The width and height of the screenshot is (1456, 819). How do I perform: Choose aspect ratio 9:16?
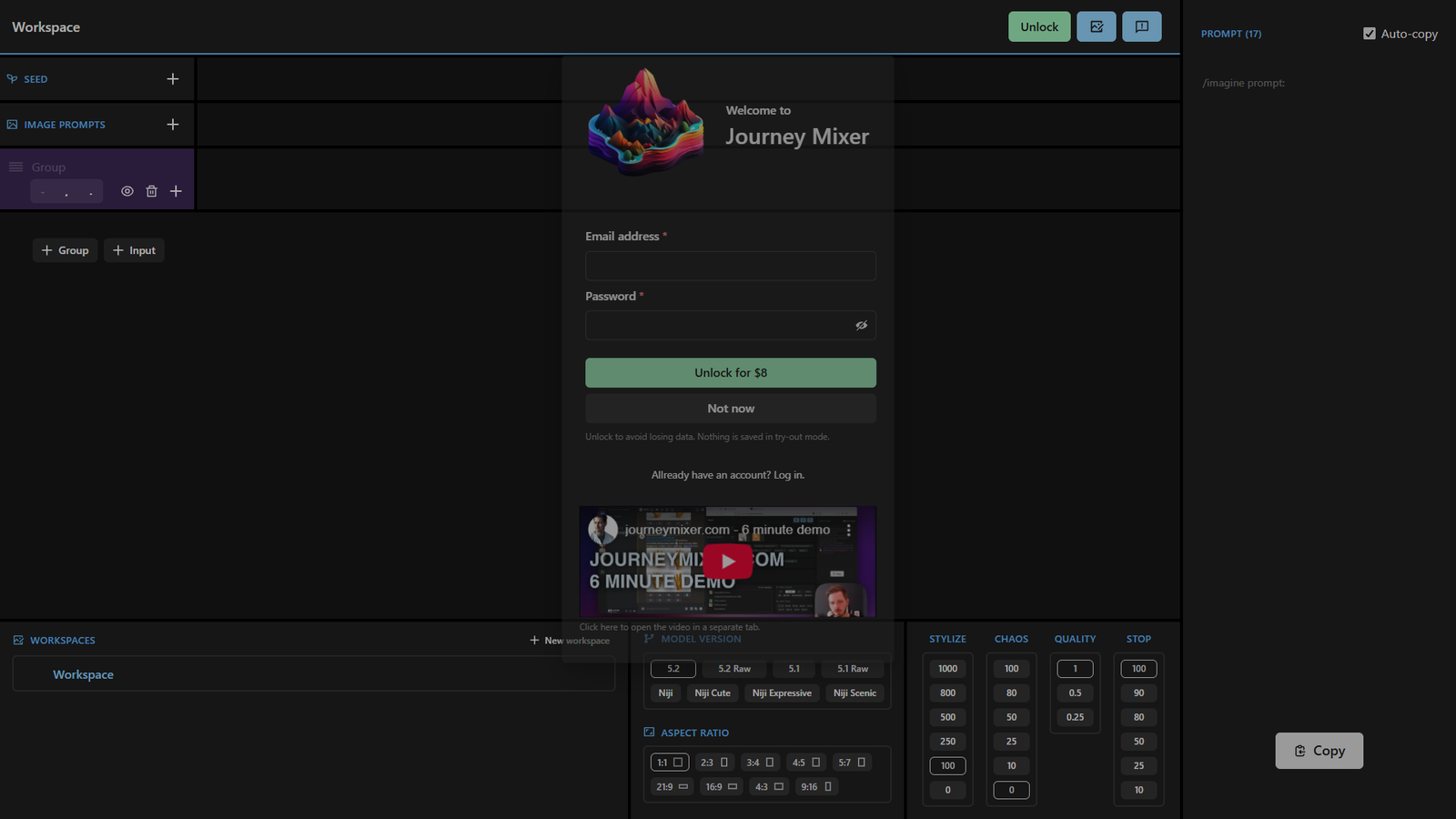[x=816, y=787]
